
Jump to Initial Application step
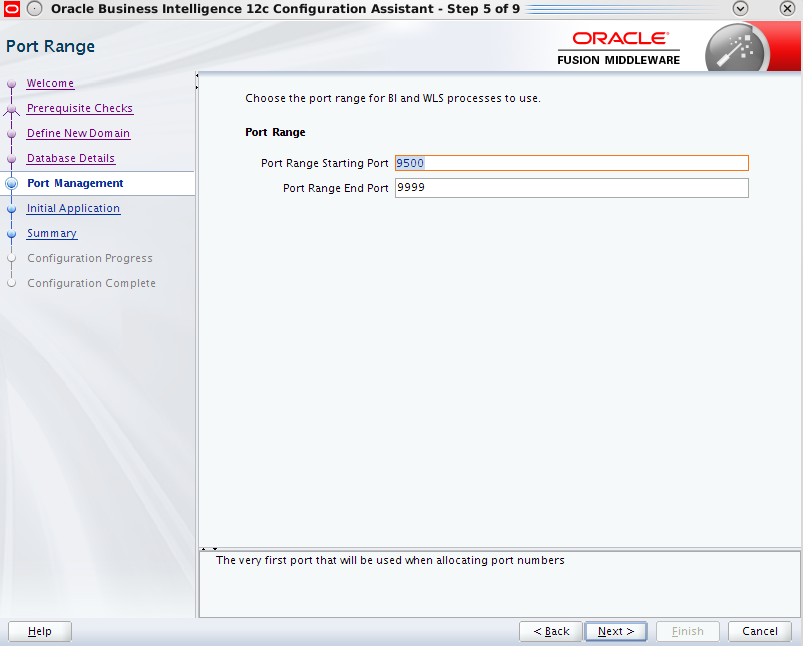click(73, 209)
